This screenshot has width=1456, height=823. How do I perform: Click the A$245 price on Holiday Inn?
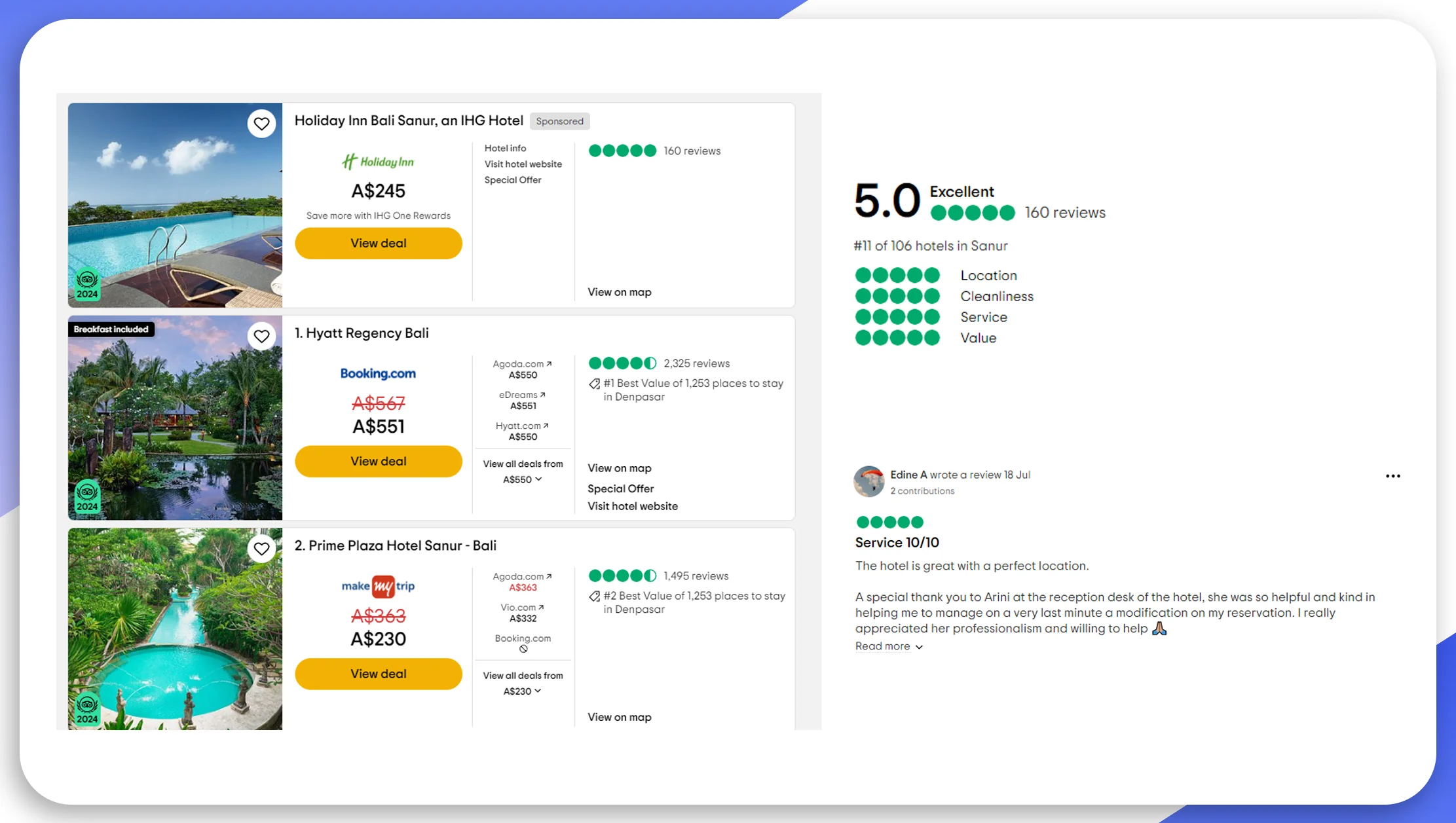click(378, 191)
